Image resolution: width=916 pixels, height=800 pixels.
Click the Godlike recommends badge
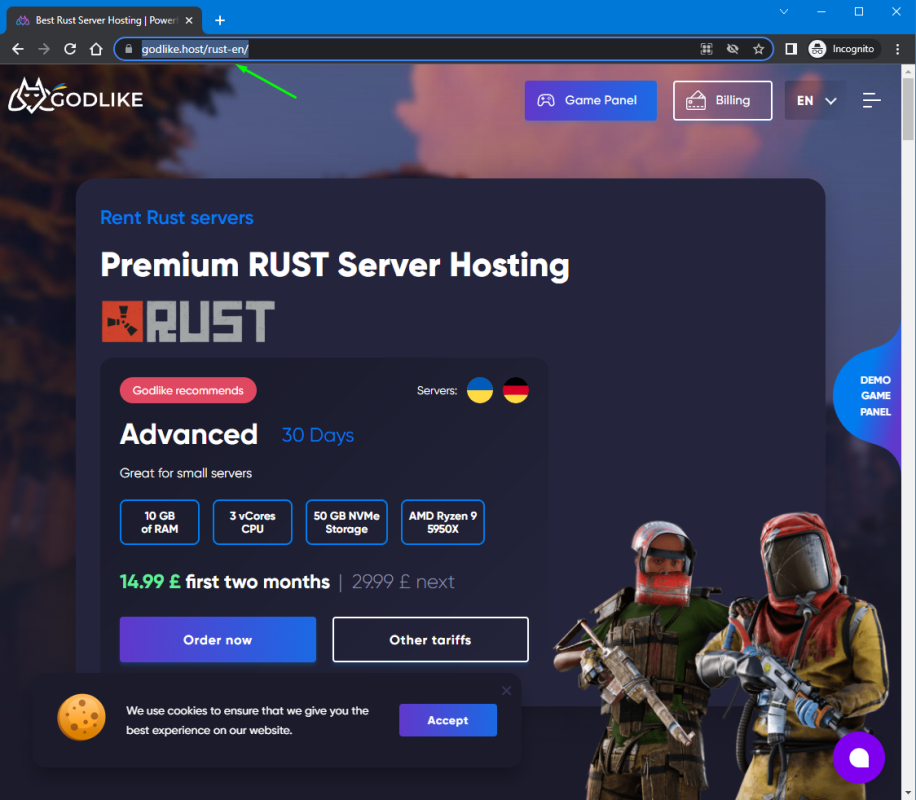click(188, 390)
